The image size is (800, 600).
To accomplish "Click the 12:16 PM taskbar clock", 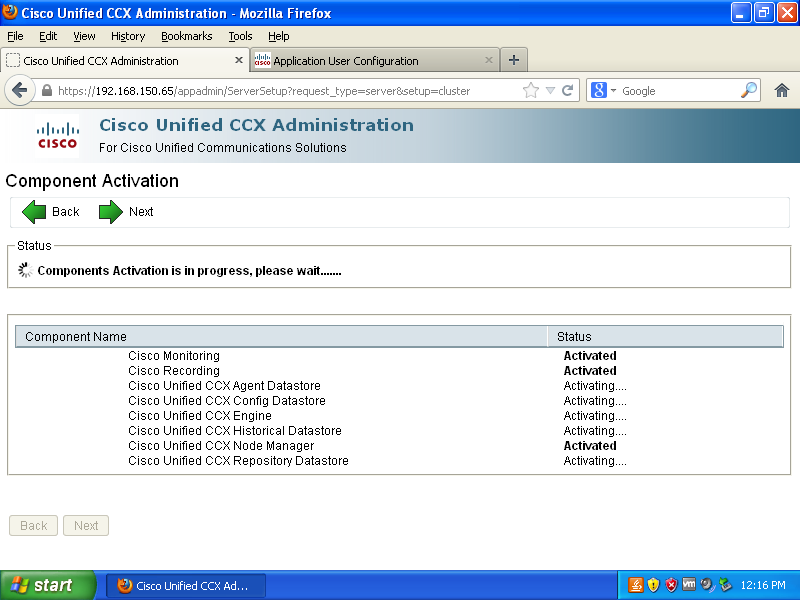I will [763, 585].
